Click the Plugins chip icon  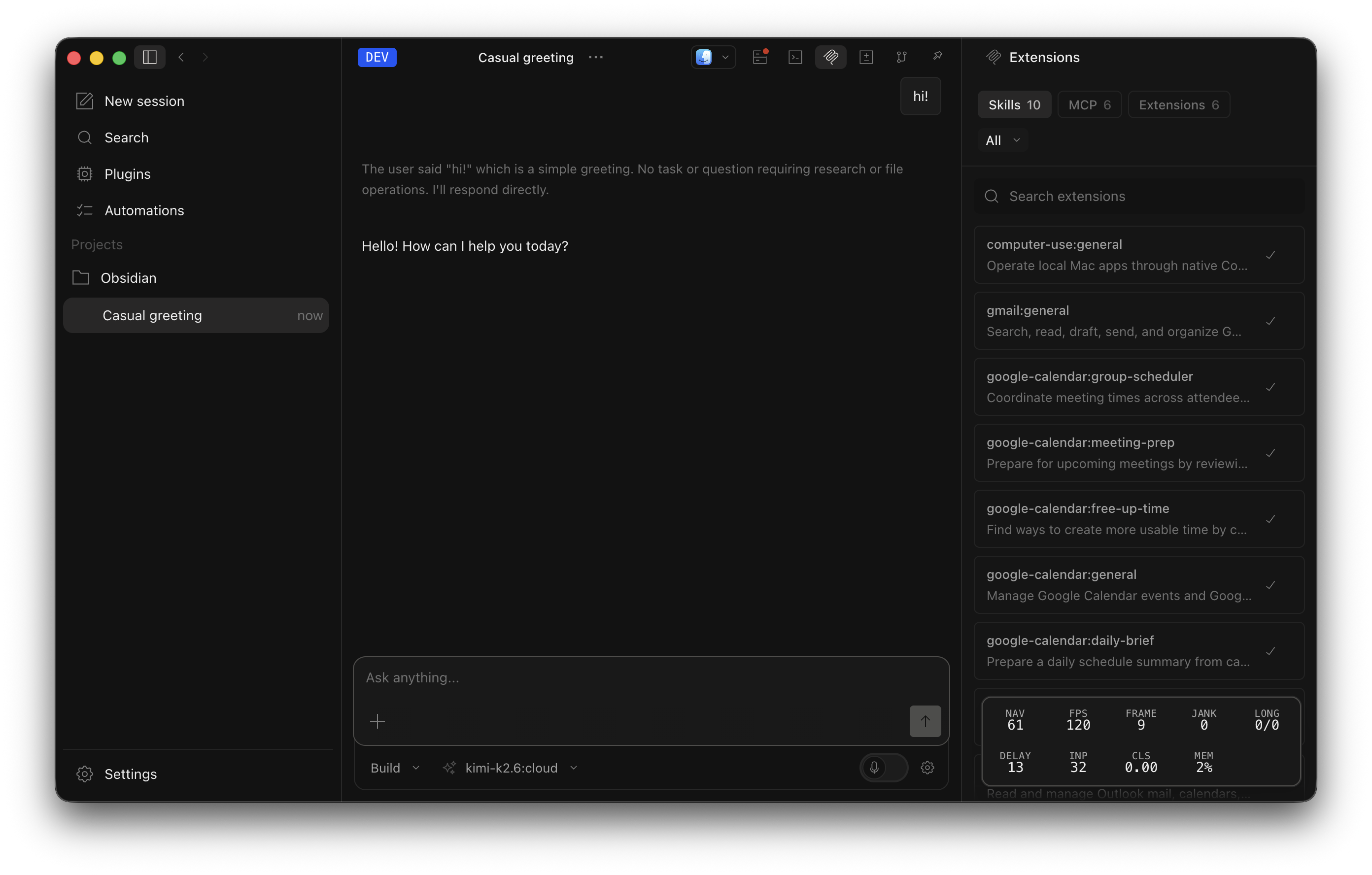pyautogui.click(x=85, y=174)
